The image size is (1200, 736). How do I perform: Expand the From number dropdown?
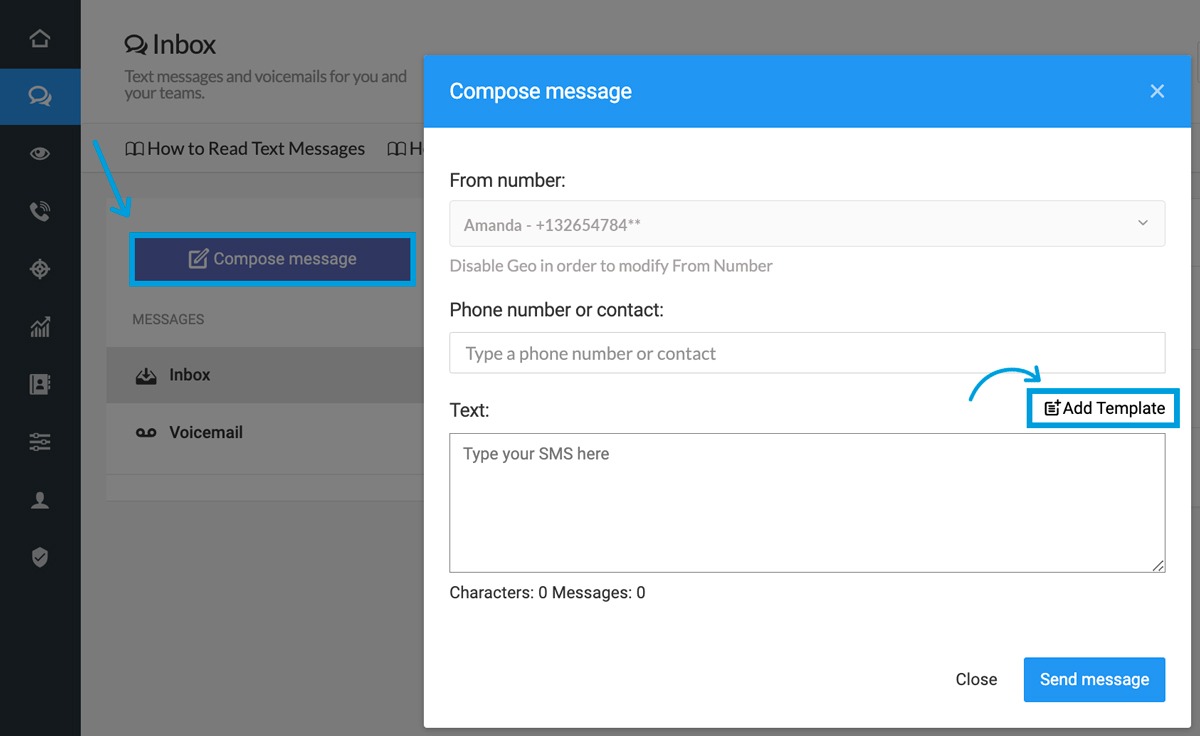pos(806,224)
